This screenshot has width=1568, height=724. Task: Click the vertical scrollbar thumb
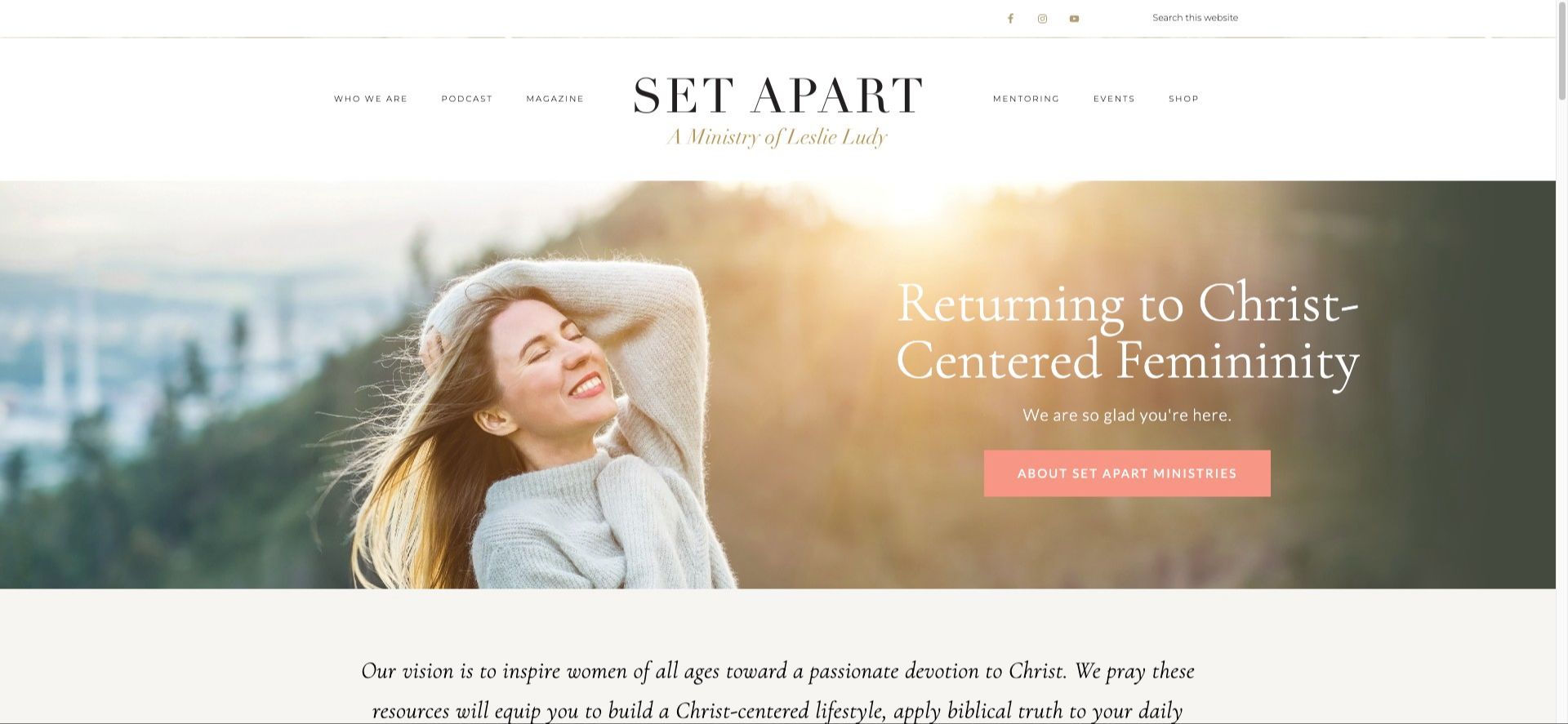point(1561,50)
